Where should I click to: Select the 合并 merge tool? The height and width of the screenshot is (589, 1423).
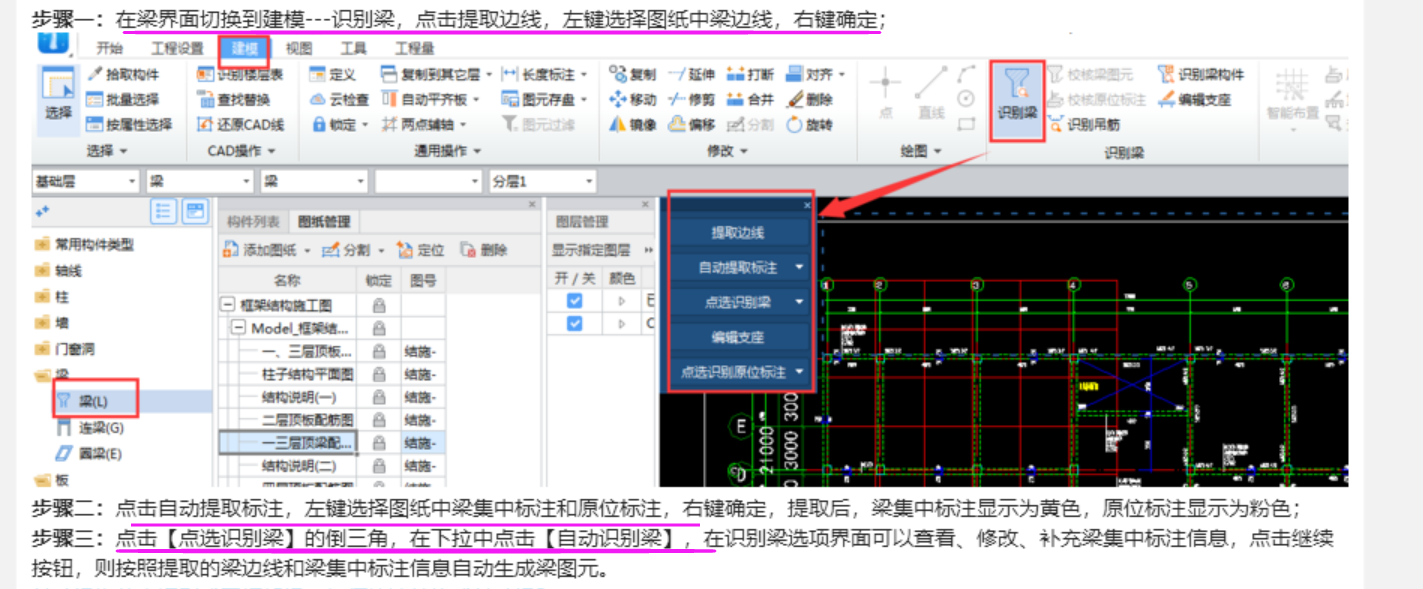point(750,99)
